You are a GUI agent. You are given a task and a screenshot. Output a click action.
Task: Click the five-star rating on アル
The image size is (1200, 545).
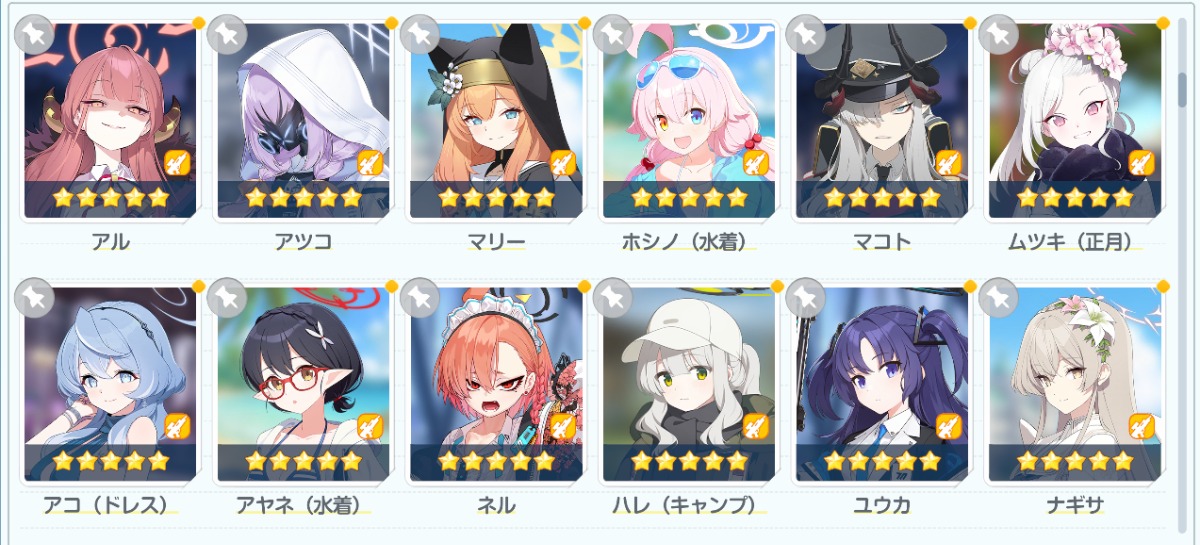click(x=110, y=198)
